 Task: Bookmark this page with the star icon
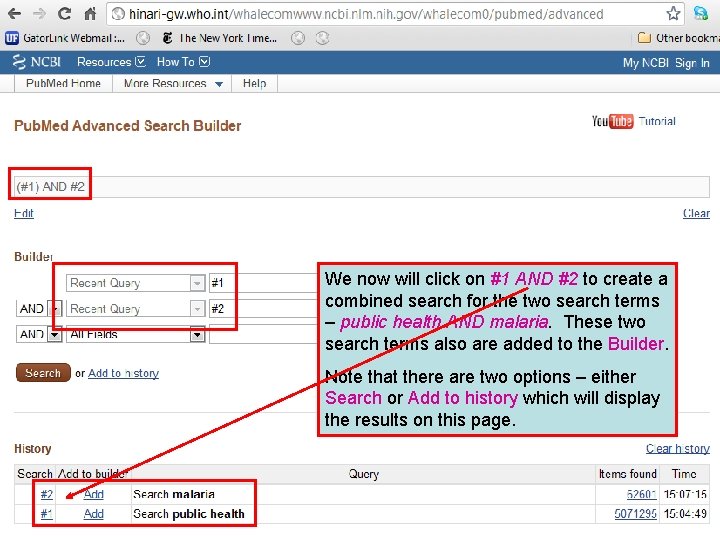673,14
